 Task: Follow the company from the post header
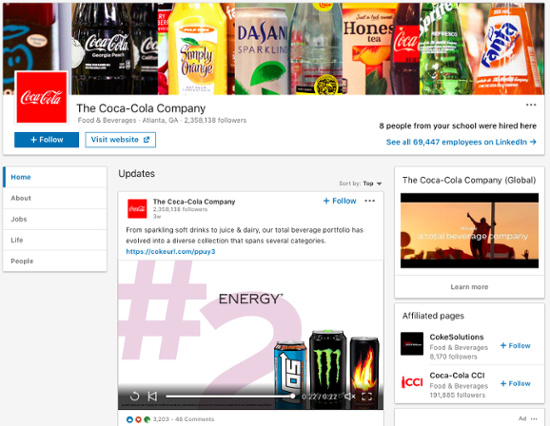340,201
